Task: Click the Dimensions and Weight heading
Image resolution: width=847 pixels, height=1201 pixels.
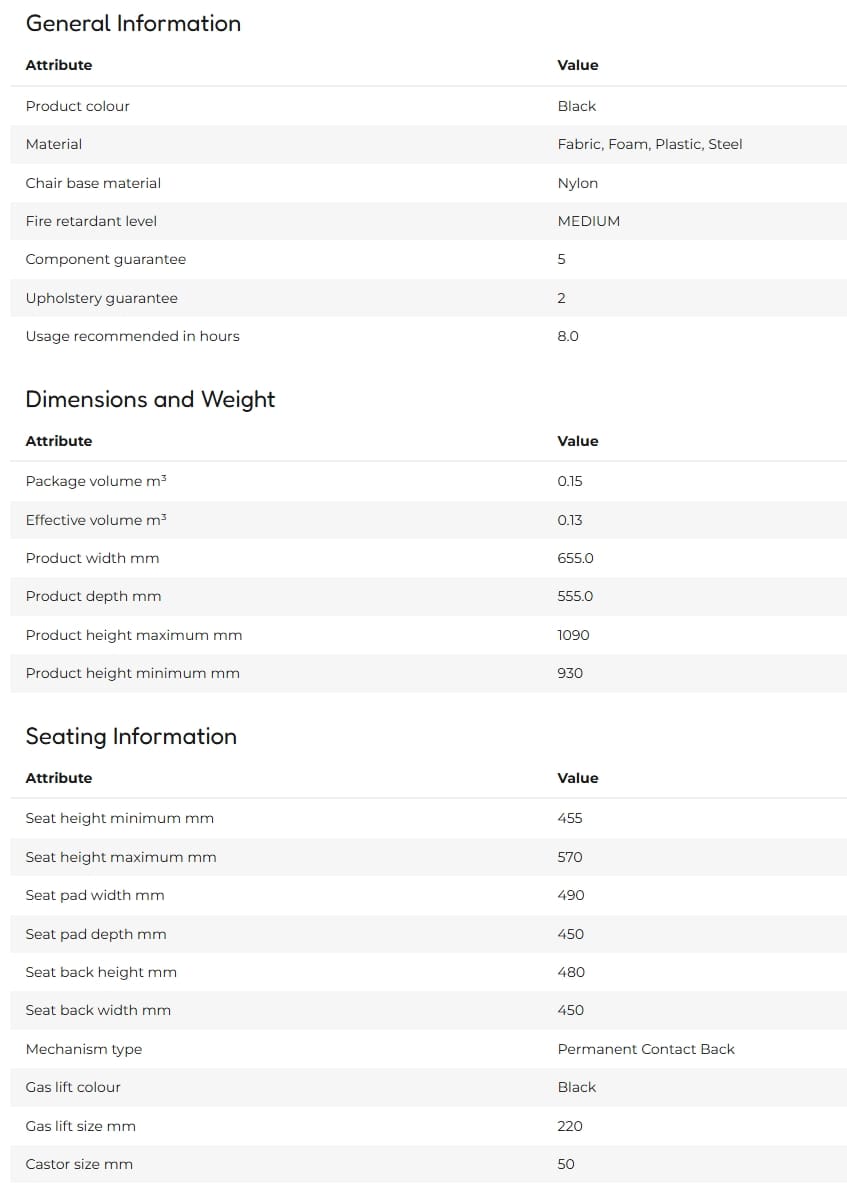Action: (150, 400)
